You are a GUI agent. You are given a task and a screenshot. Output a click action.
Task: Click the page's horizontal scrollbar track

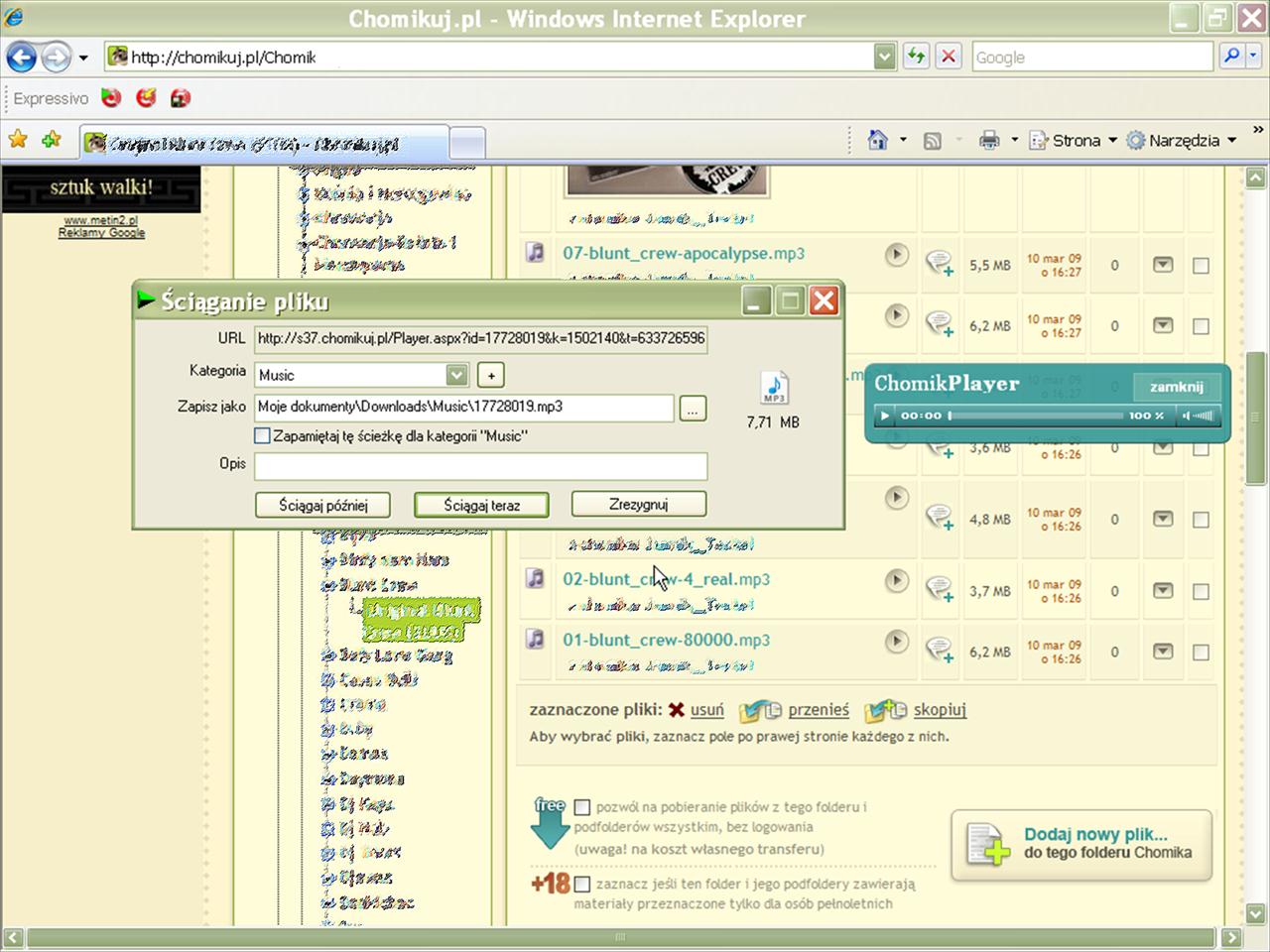click(x=620, y=937)
